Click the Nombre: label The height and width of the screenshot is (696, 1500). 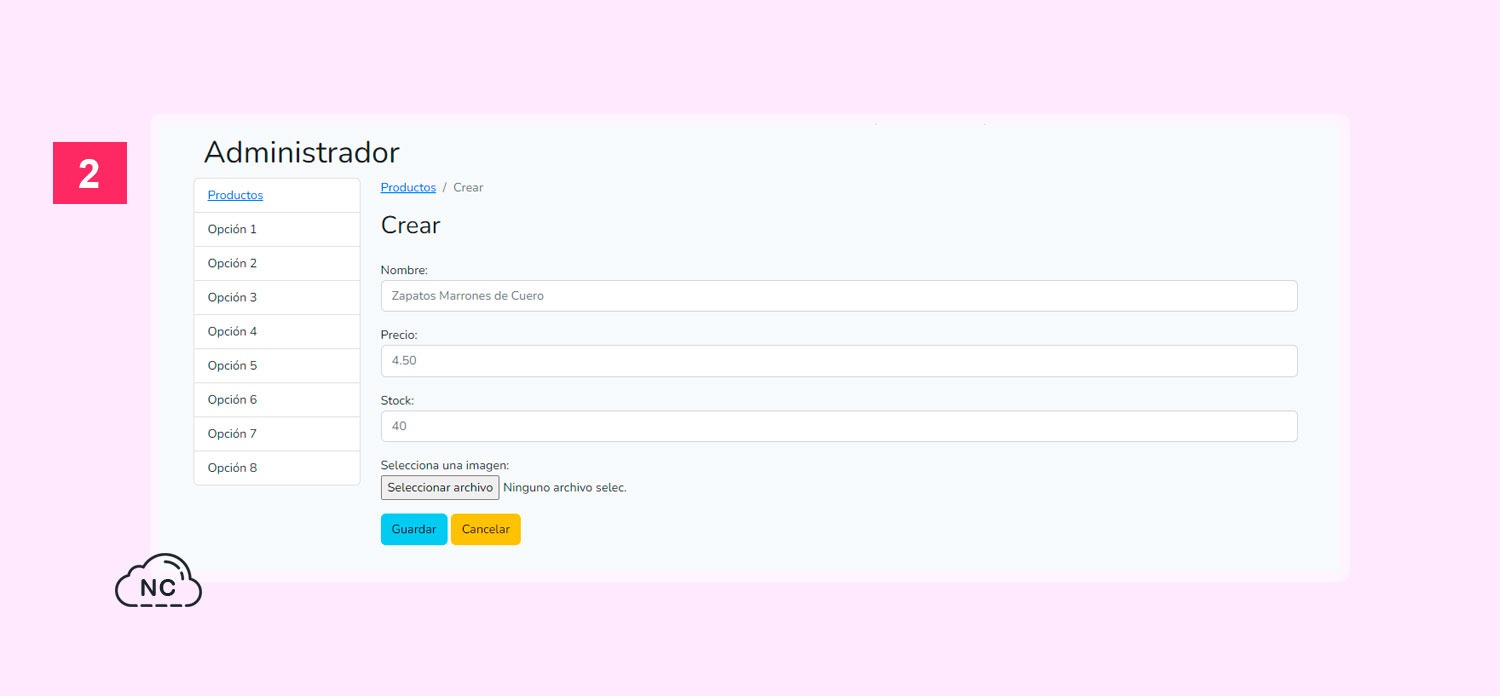[x=404, y=270]
